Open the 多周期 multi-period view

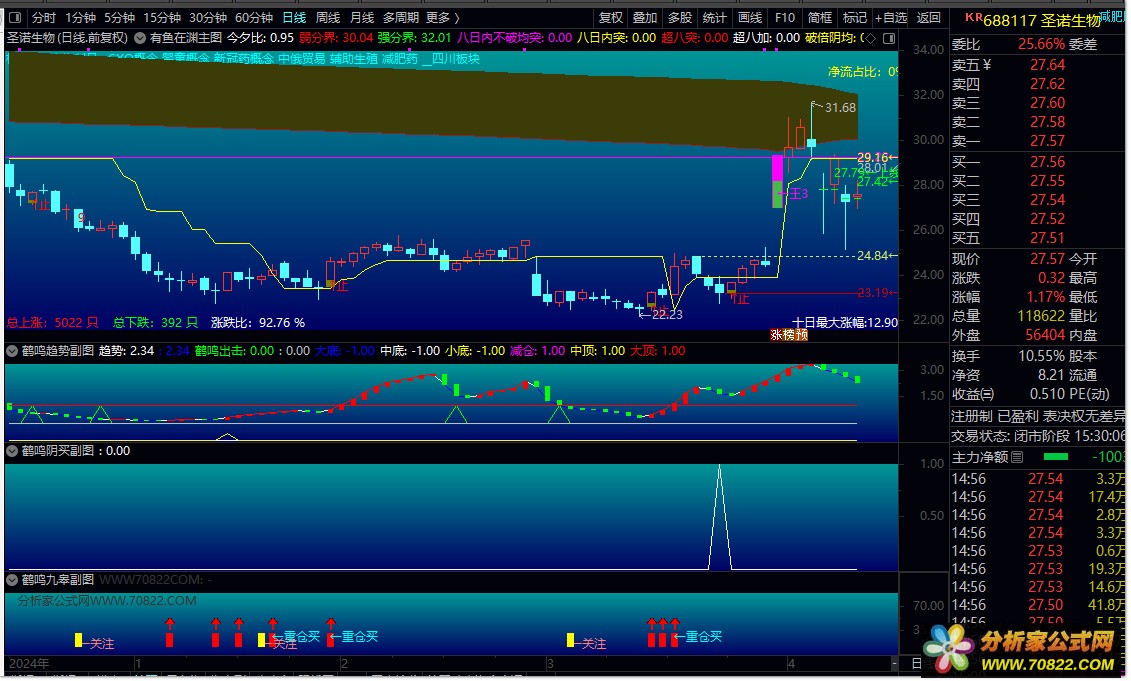tap(400, 17)
